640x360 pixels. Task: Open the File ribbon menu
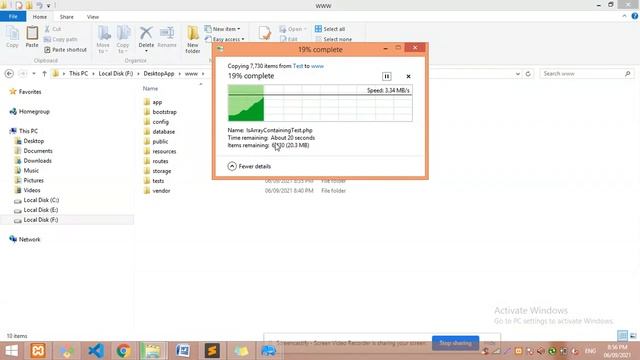click(13, 17)
